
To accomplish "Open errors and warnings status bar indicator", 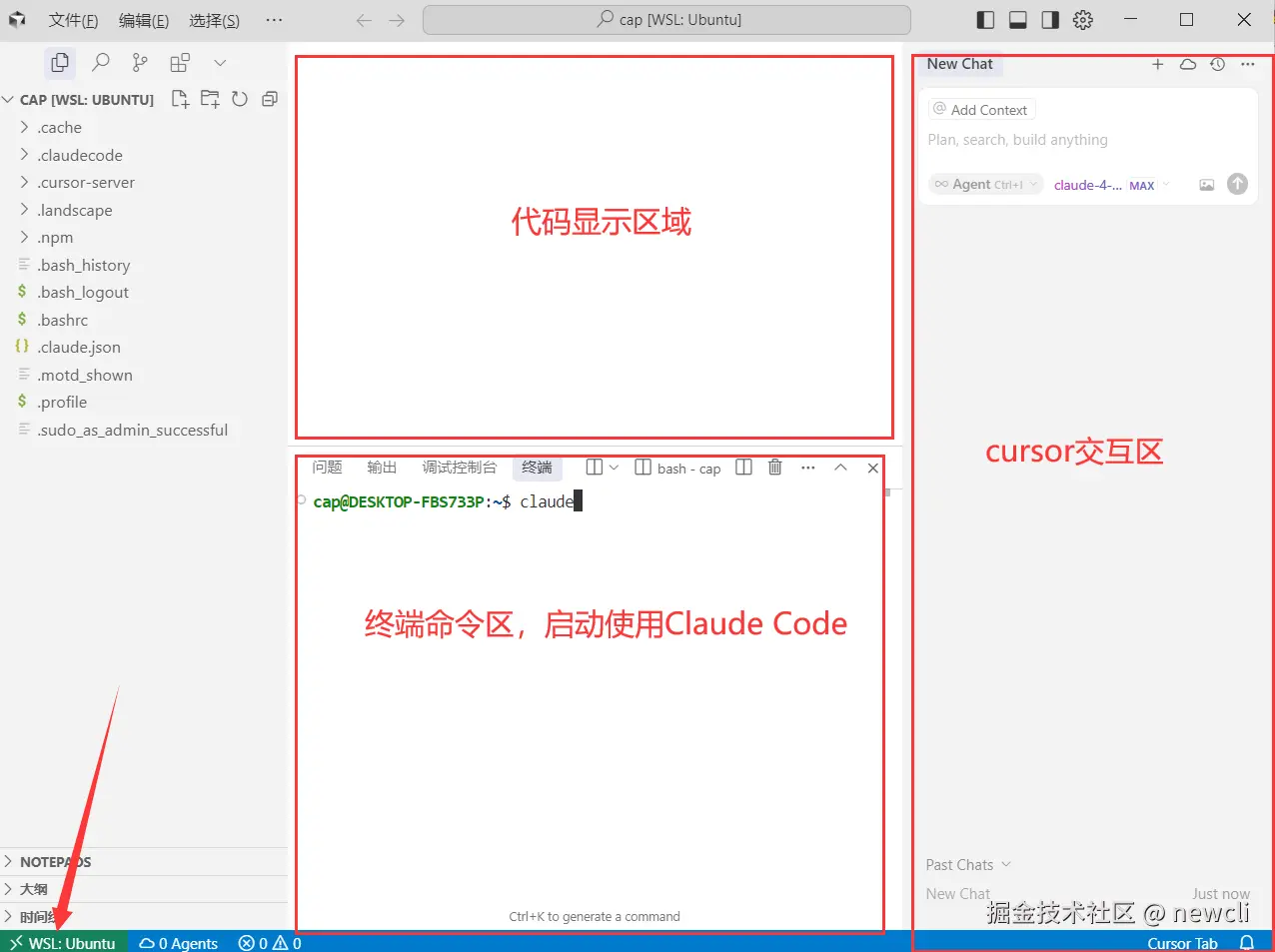I will (x=270, y=943).
